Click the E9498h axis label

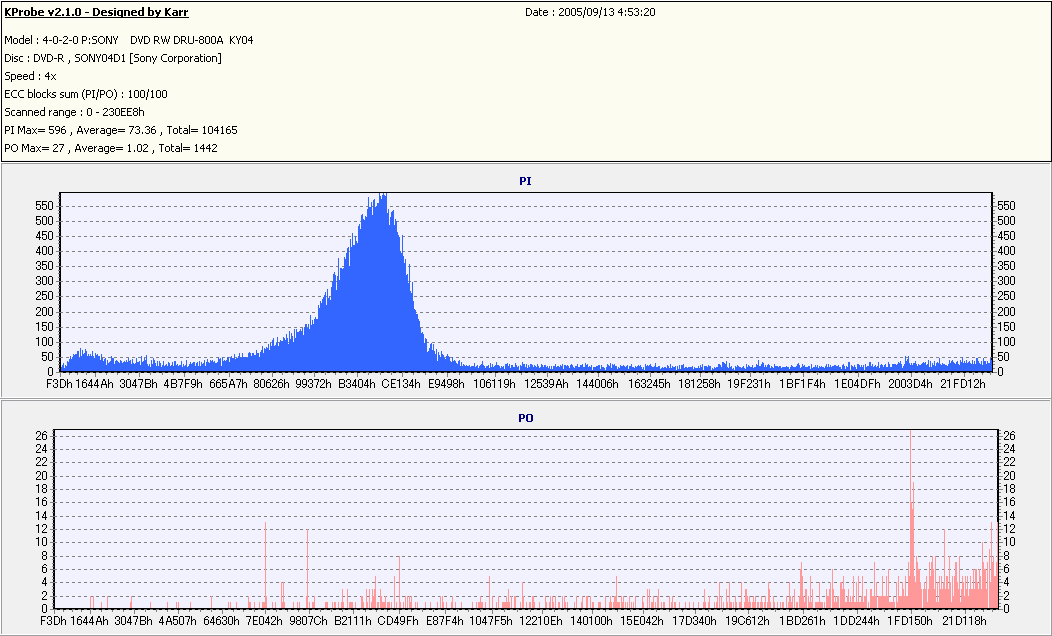(x=446, y=384)
